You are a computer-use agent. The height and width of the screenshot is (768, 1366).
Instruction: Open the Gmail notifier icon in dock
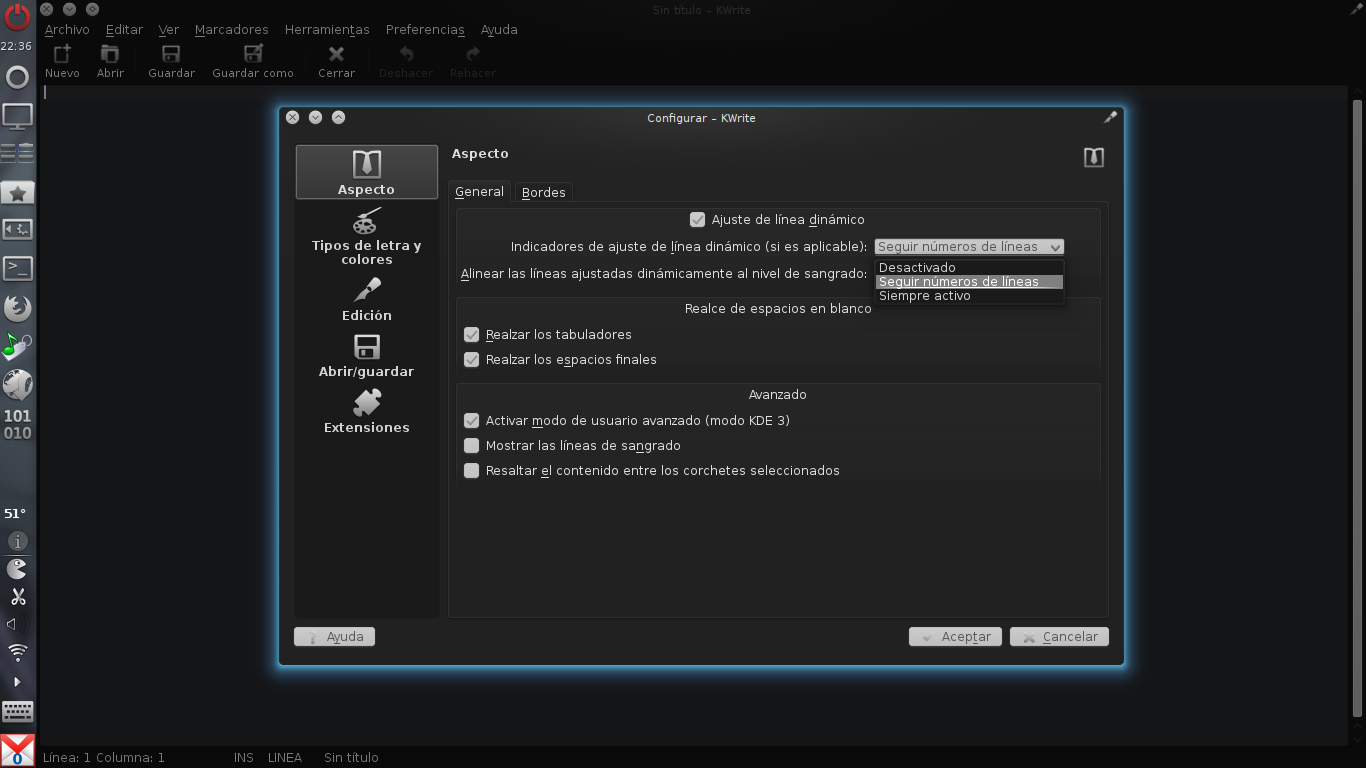click(17, 750)
